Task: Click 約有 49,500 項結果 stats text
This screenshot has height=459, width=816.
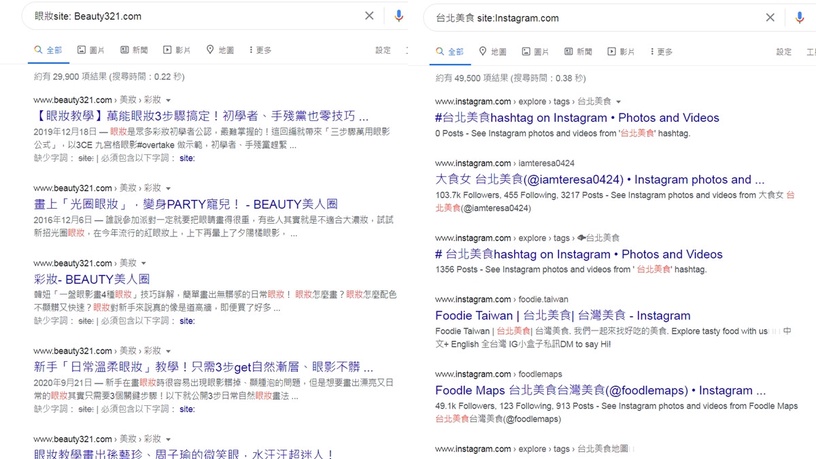Action: [510, 78]
